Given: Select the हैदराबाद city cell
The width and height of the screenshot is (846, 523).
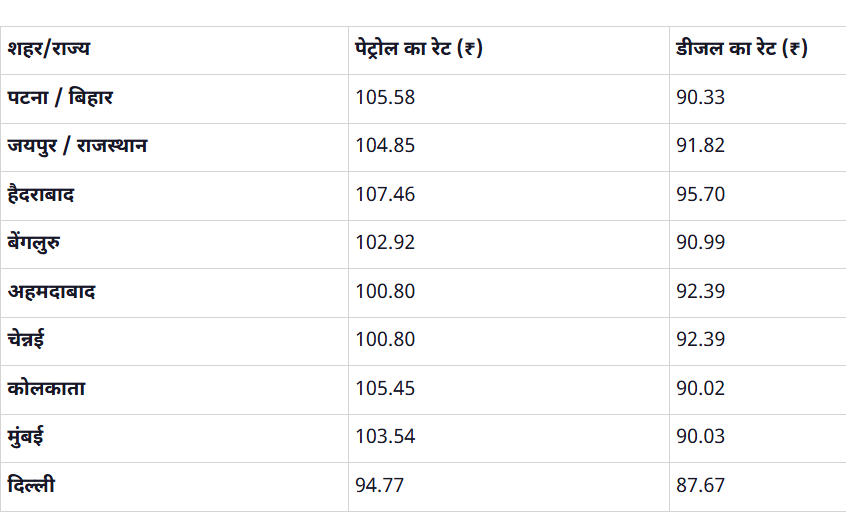Looking at the screenshot, I should pyautogui.click(x=41, y=195).
